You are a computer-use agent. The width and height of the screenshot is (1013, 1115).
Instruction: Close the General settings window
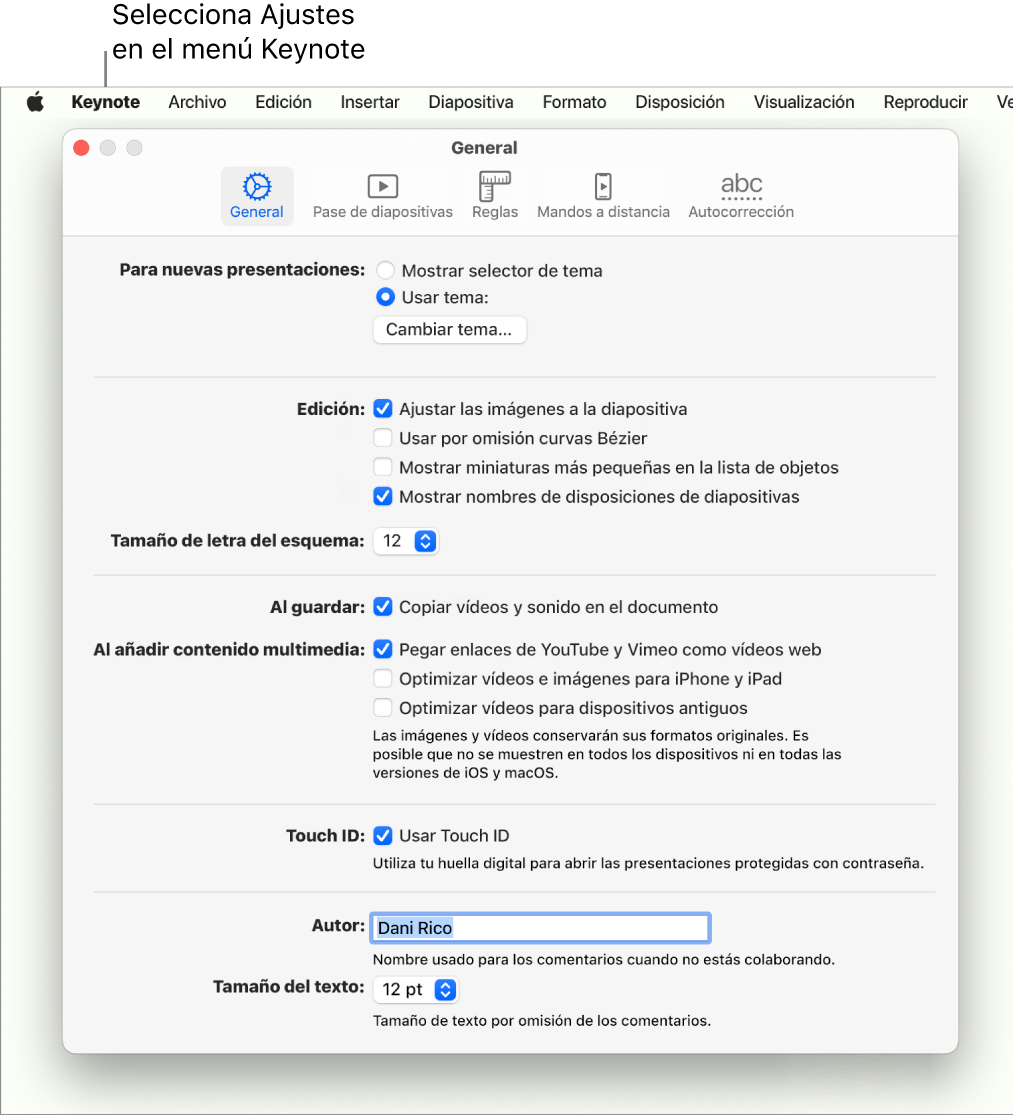click(81, 148)
